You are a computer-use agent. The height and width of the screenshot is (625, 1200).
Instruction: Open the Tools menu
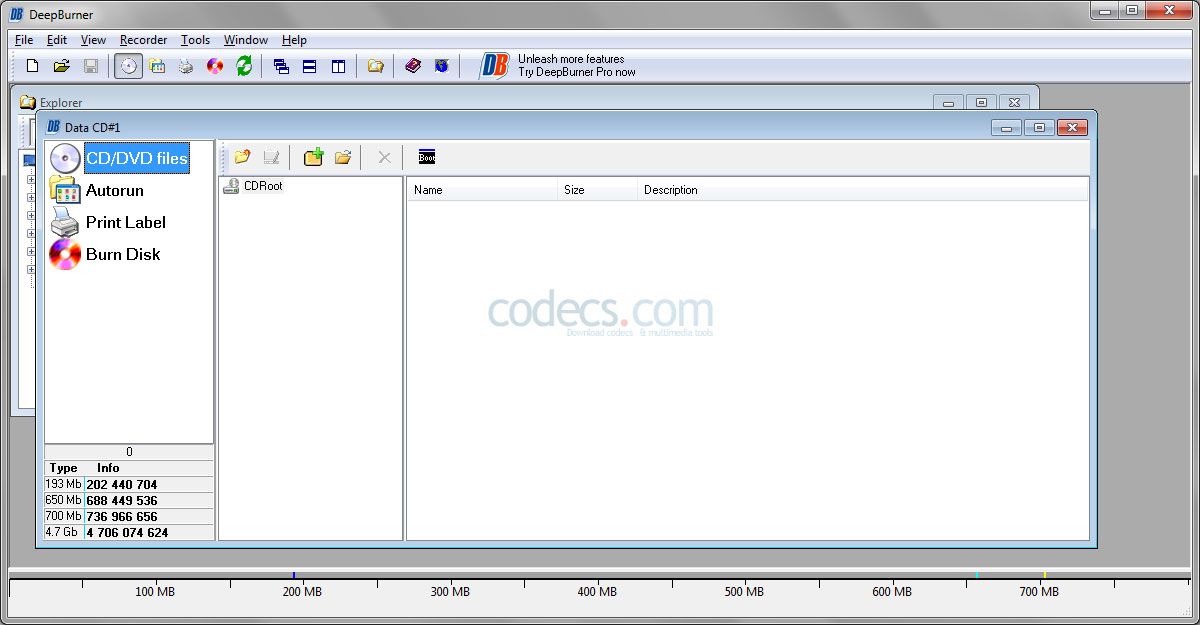(195, 40)
